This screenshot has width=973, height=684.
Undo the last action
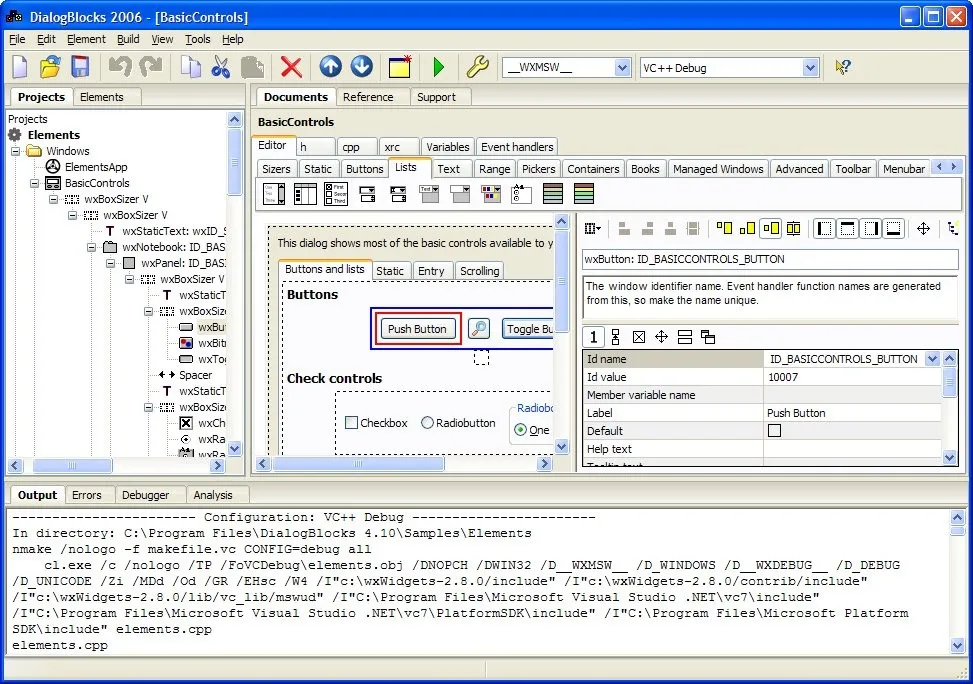[119, 67]
